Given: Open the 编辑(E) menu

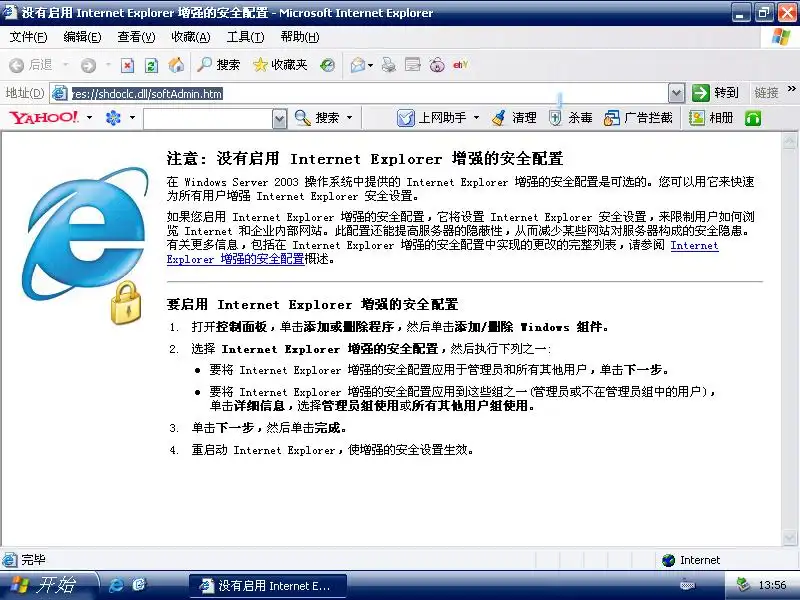Looking at the screenshot, I should point(82,37).
